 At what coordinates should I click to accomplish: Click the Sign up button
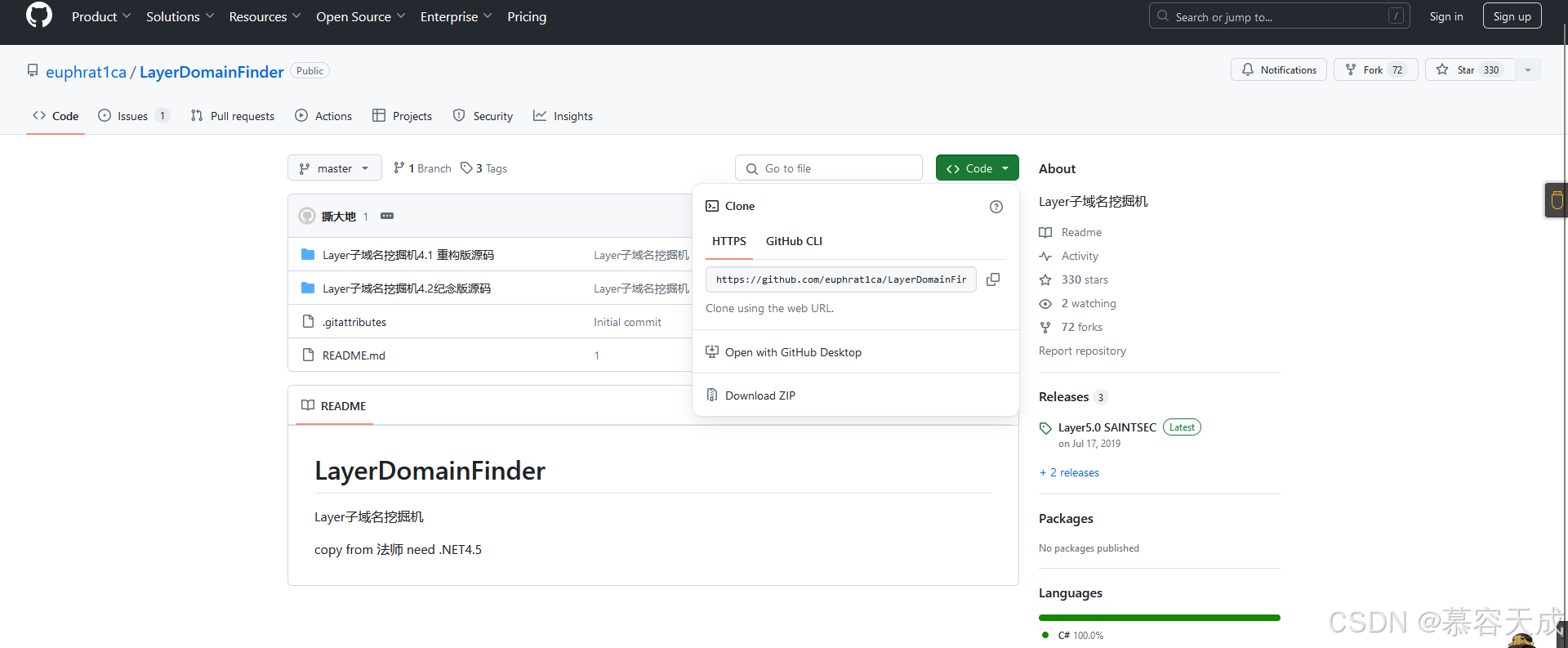pos(1512,16)
